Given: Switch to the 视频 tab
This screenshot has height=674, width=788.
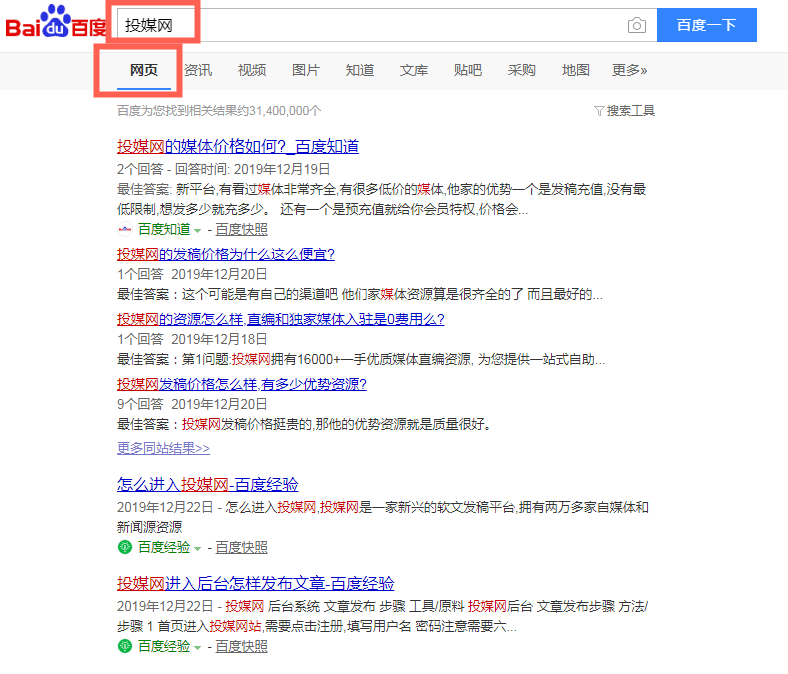Looking at the screenshot, I should [252, 70].
